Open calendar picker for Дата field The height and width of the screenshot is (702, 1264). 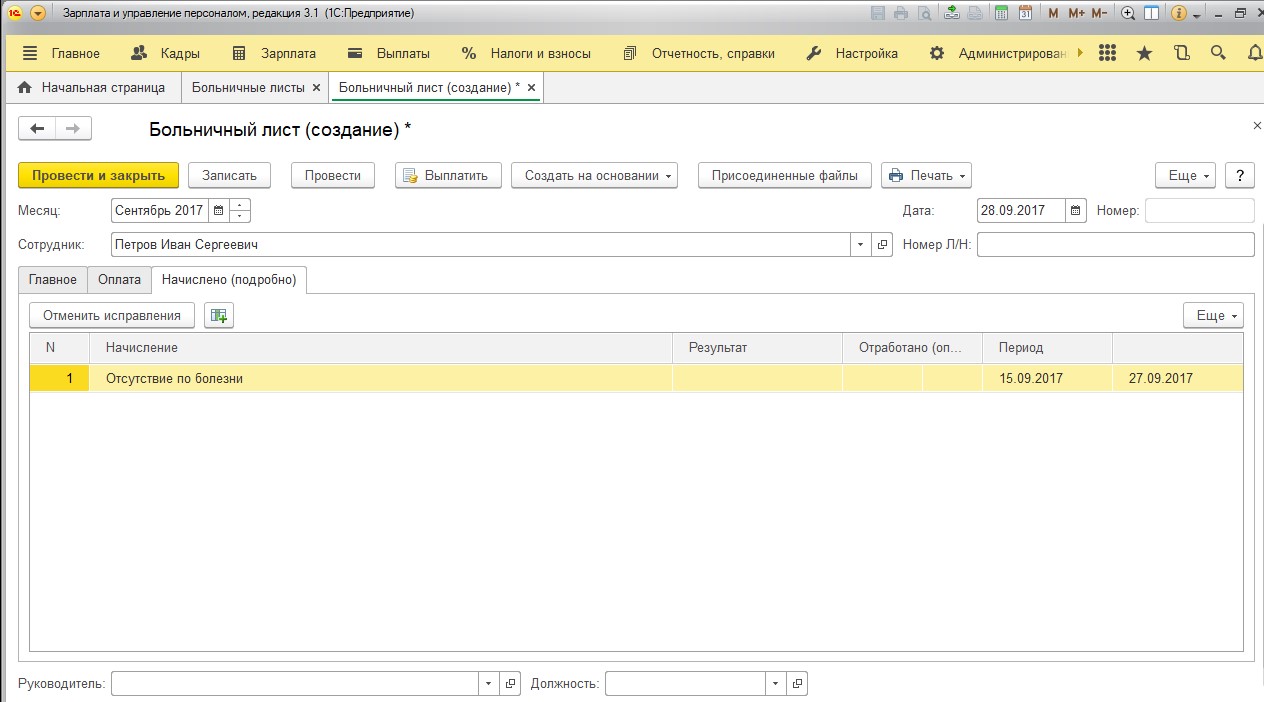point(1075,211)
